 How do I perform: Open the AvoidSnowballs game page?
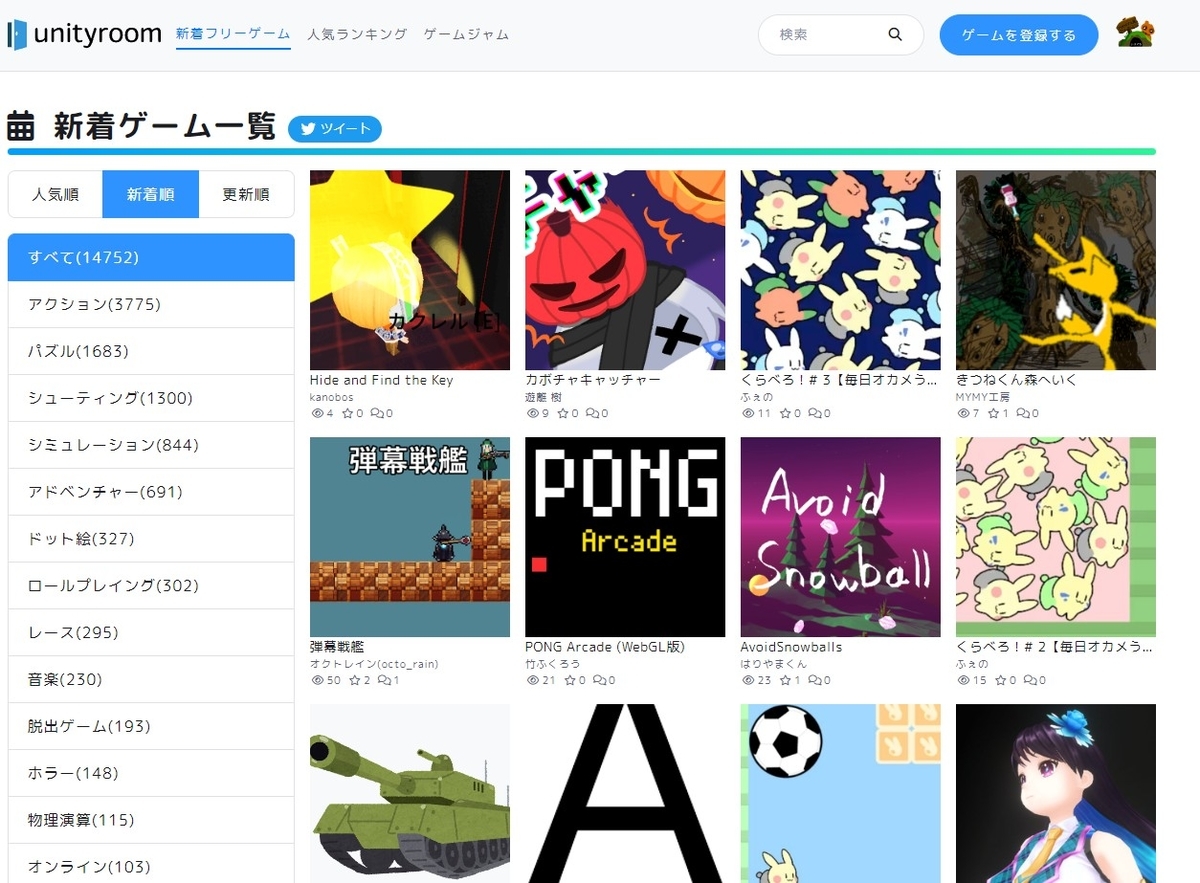(x=840, y=537)
